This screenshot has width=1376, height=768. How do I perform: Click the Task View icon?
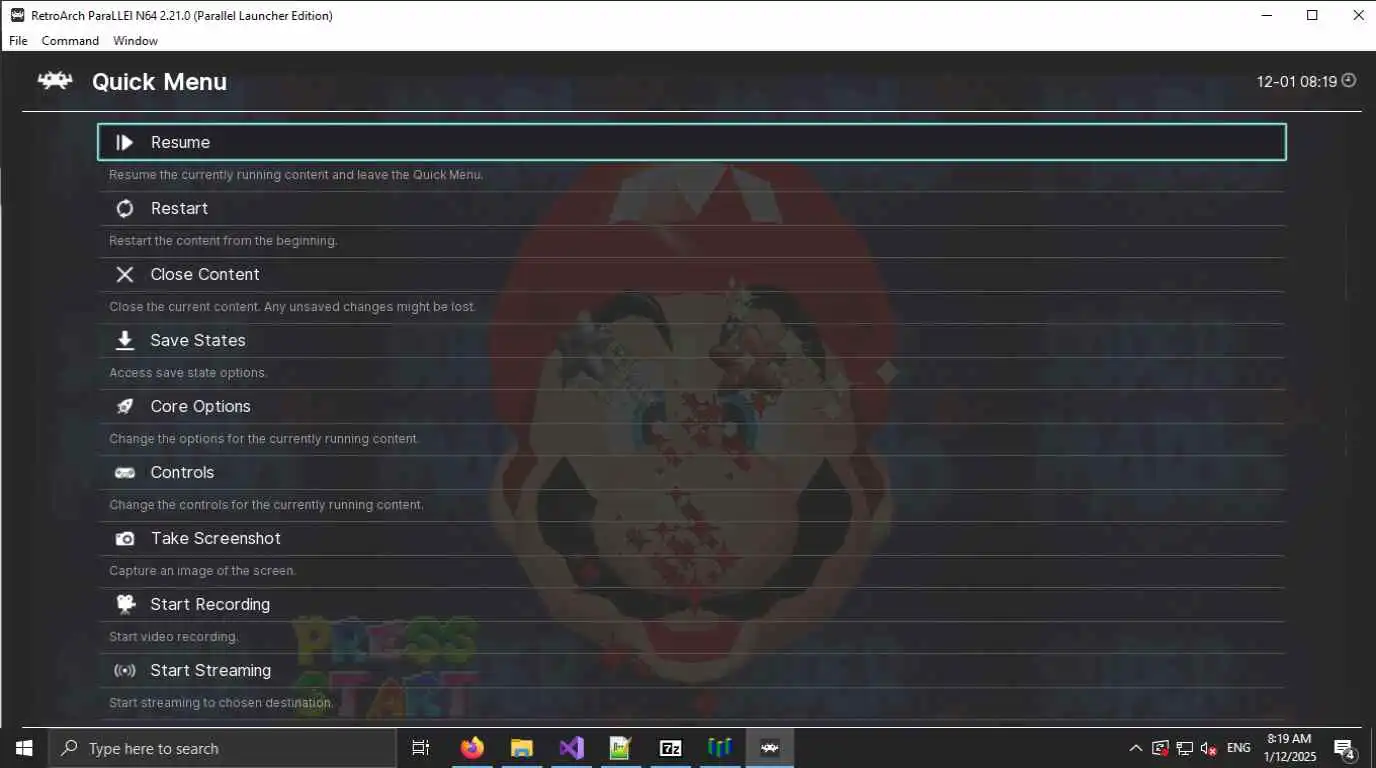[421, 748]
